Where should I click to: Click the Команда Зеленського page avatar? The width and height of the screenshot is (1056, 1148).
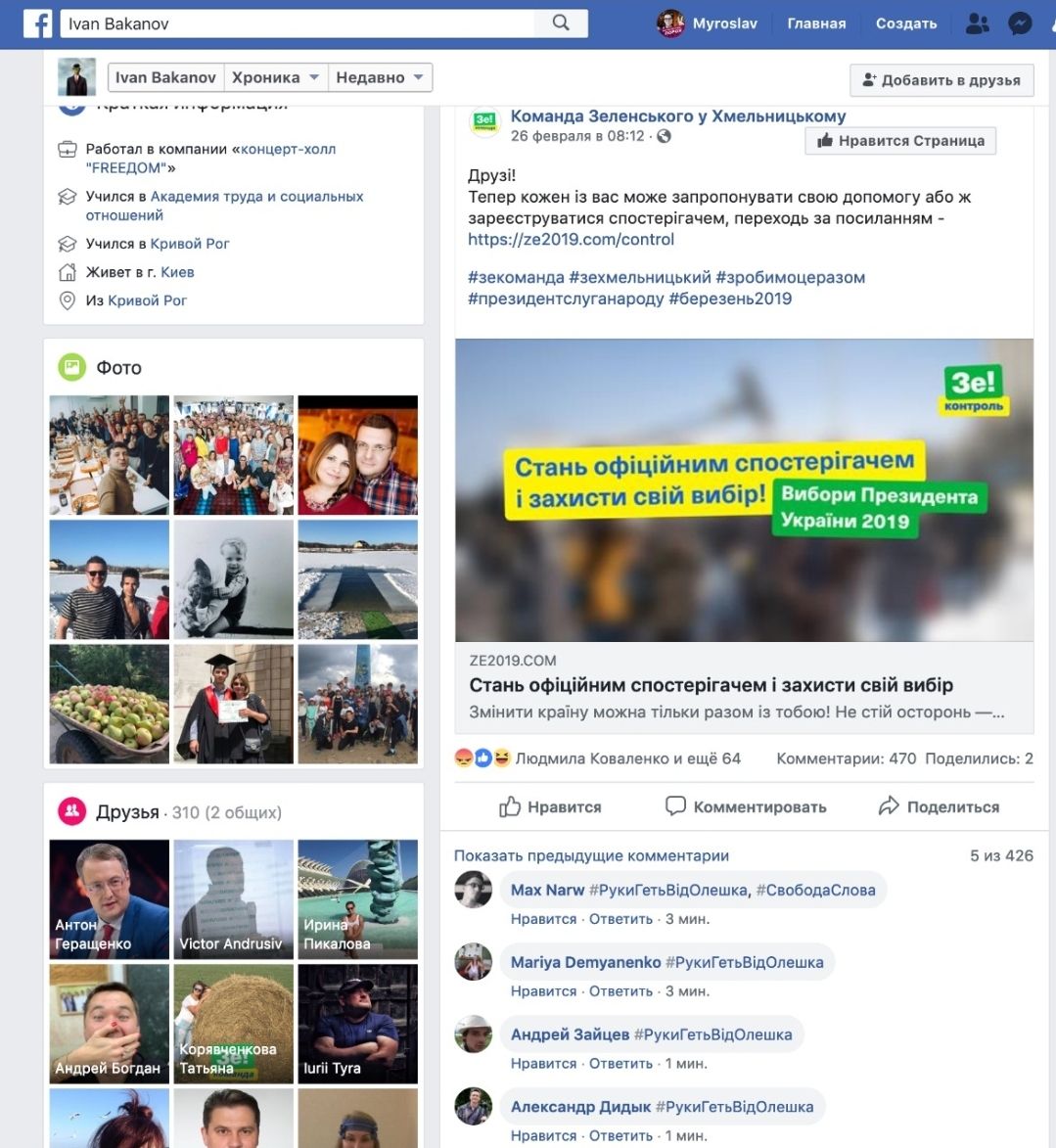[x=484, y=122]
